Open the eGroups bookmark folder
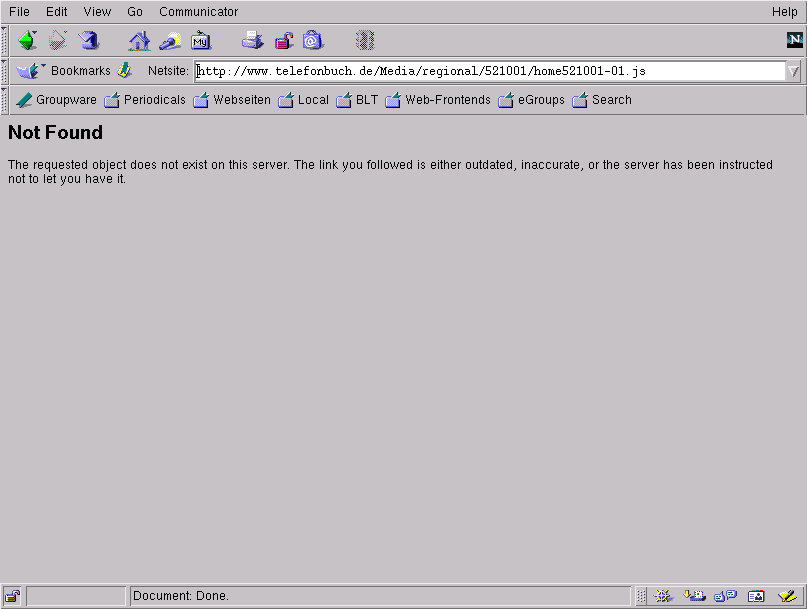The image size is (807, 609). (531, 100)
